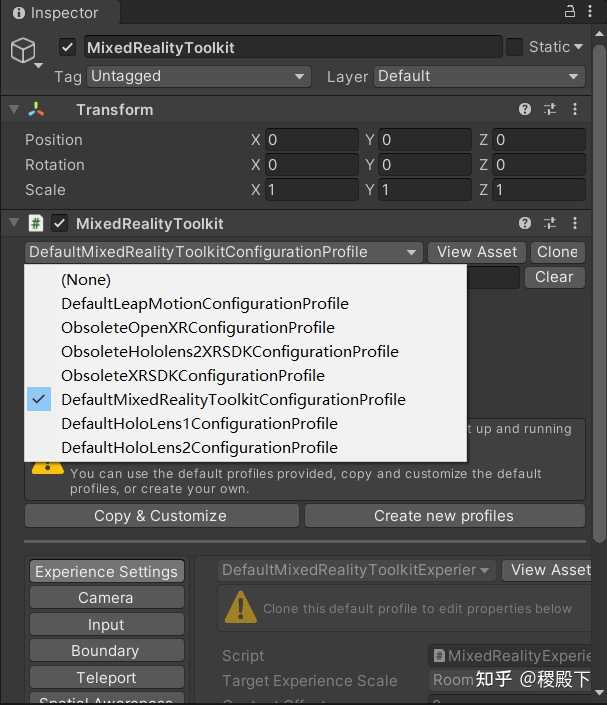
Task: Click Position X value field
Action: 312,140
